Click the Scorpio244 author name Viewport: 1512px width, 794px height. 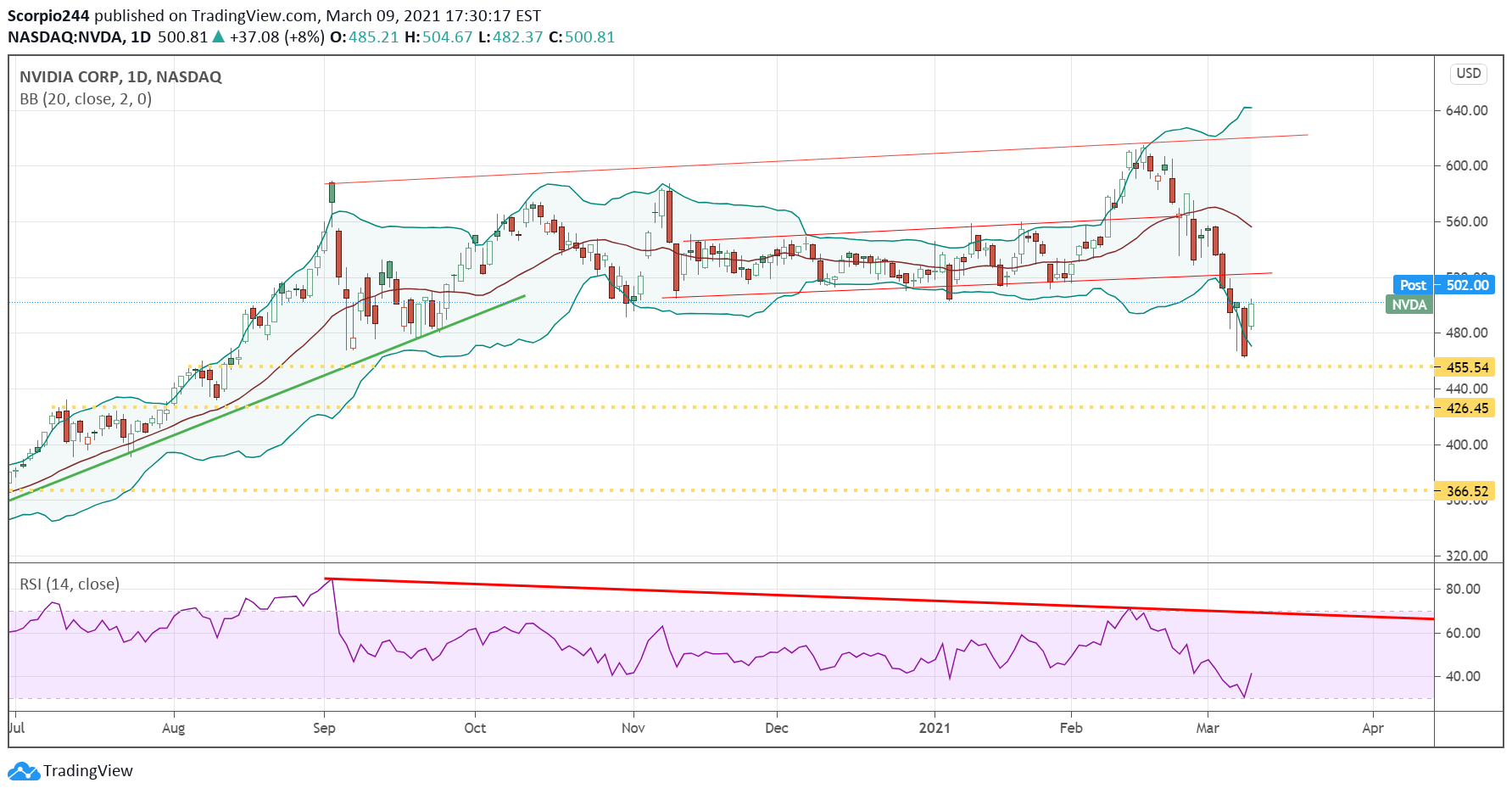tap(48, 16)
